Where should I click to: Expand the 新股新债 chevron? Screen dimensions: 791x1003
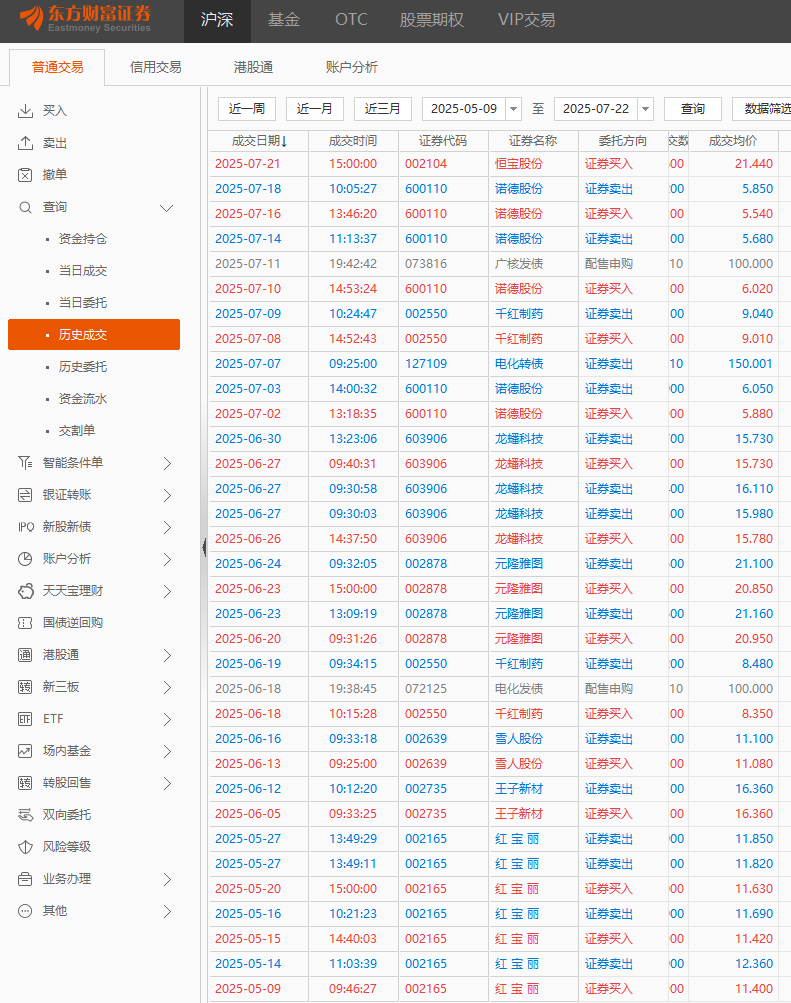click(168, 527)
